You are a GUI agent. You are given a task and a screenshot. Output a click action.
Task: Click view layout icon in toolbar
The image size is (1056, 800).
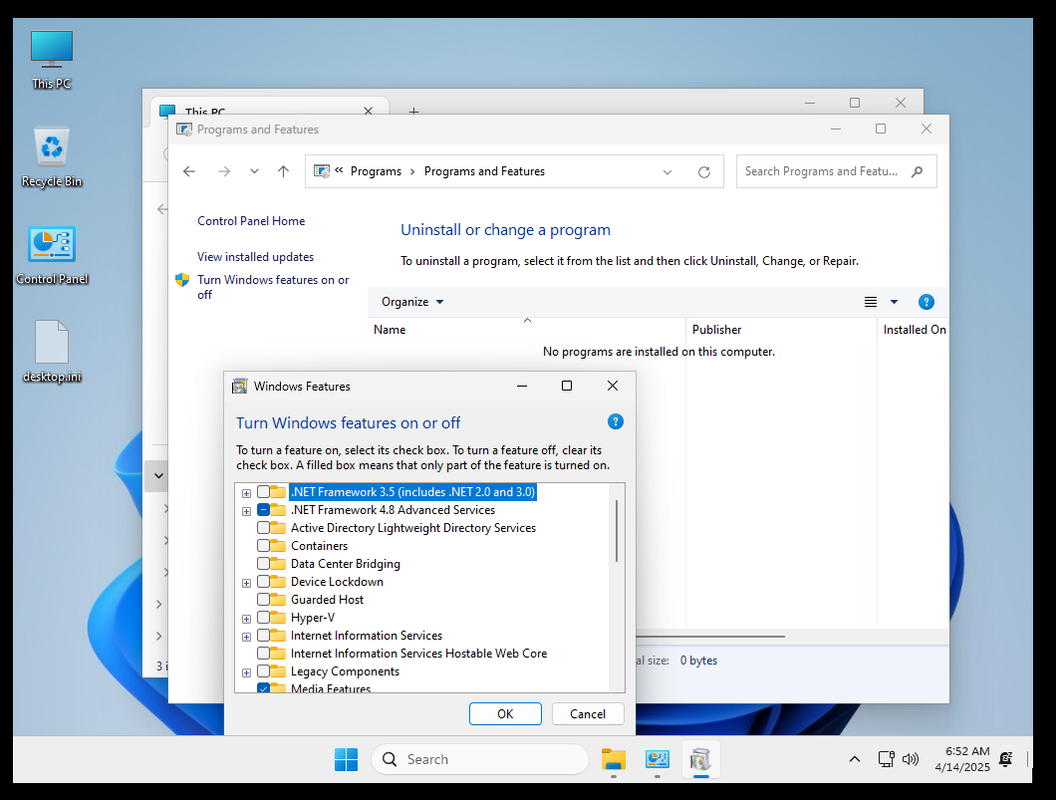871,302
